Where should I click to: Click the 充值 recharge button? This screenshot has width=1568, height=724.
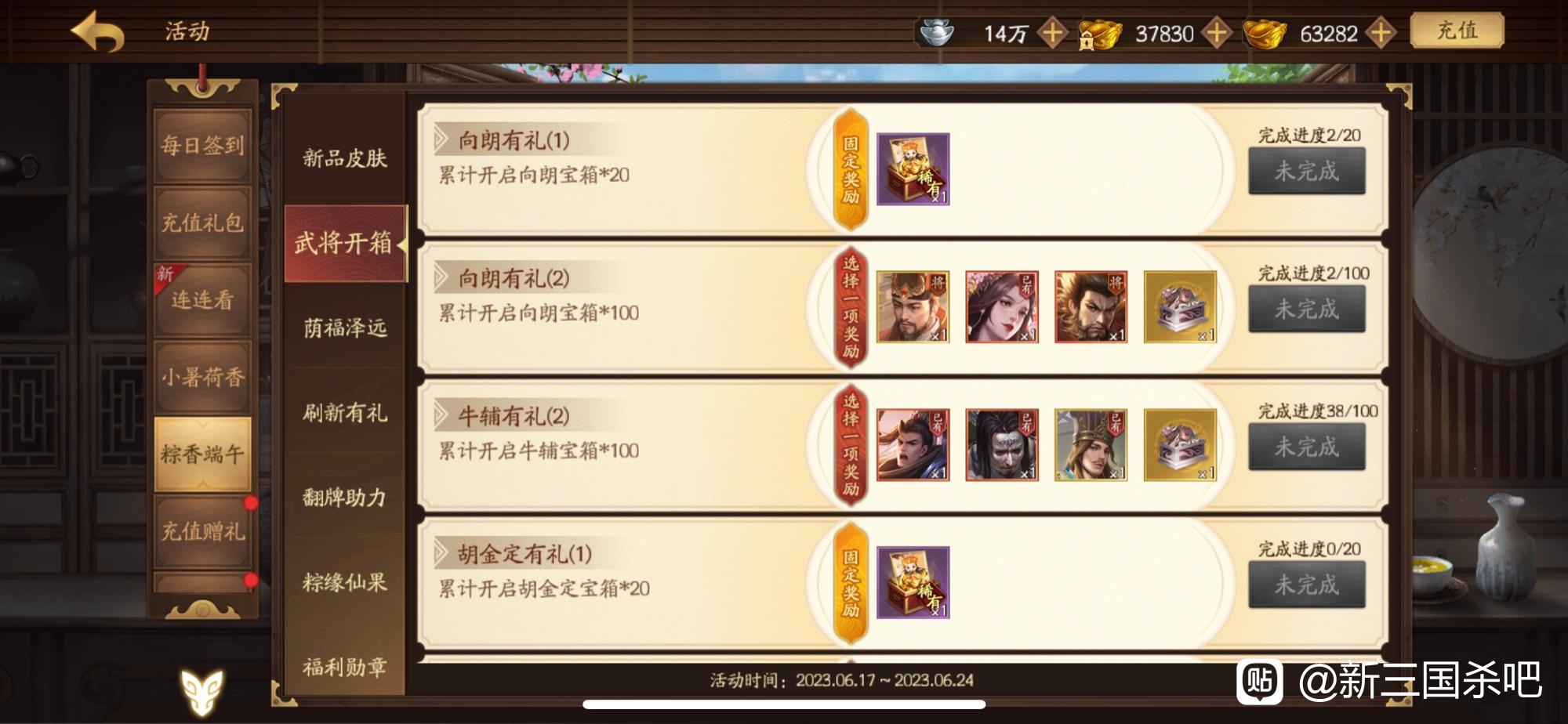(1457, 31)
